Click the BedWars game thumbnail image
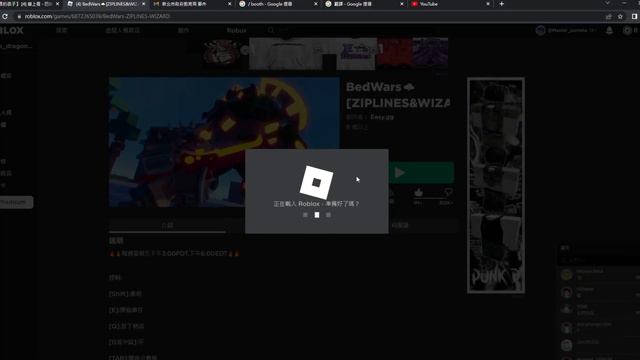The width and height of the screenshot is (640, 360). 224,142
